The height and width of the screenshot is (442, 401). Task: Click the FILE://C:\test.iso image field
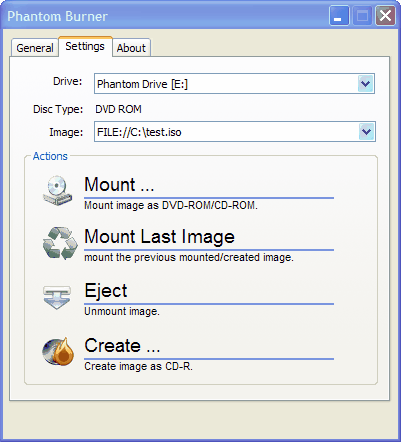tap(235, 132)
